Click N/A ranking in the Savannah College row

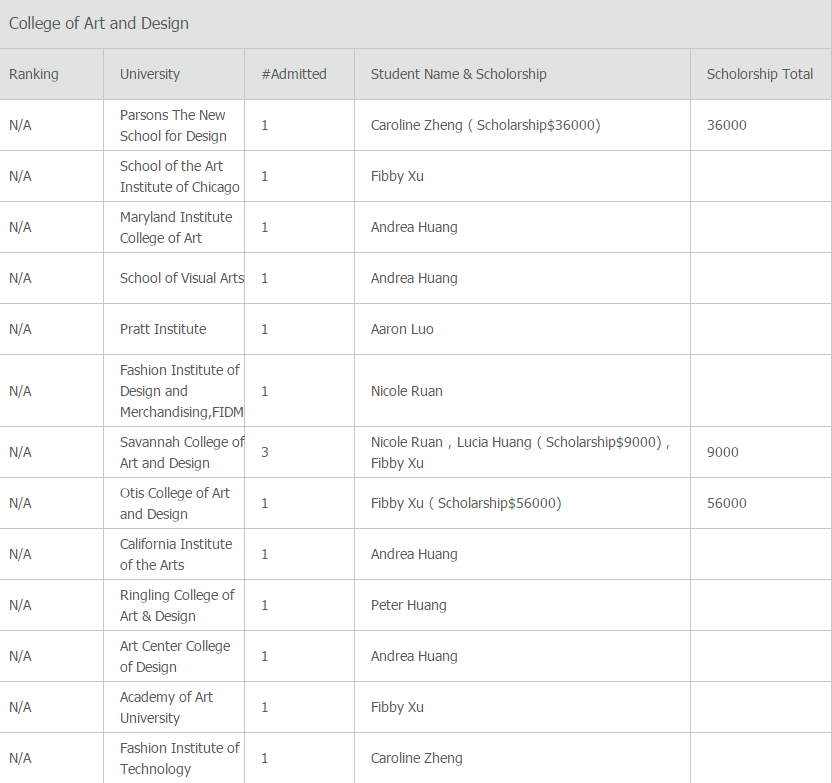click(x=20, y=452)
